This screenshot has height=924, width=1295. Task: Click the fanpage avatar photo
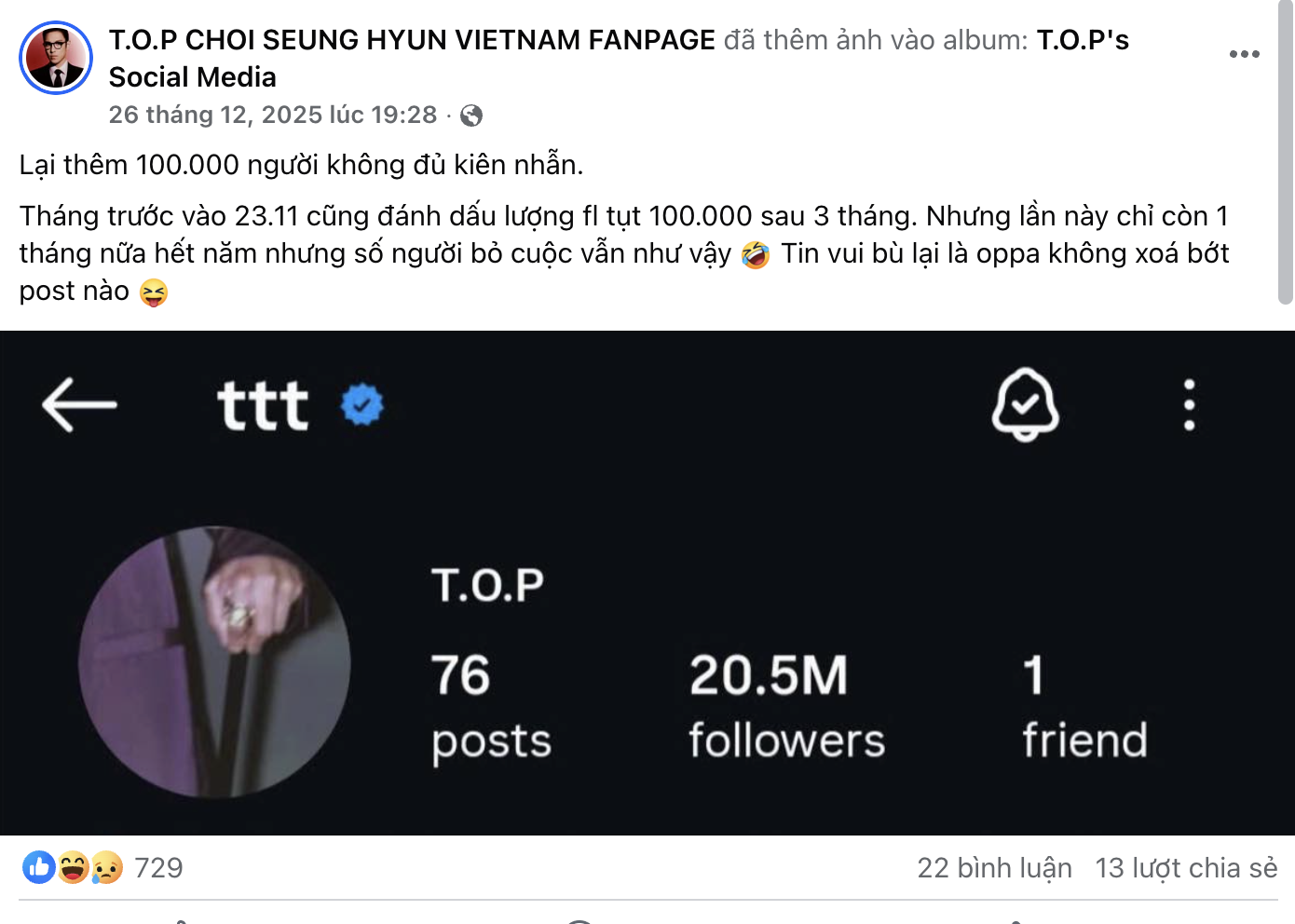(x=56, y=57)
